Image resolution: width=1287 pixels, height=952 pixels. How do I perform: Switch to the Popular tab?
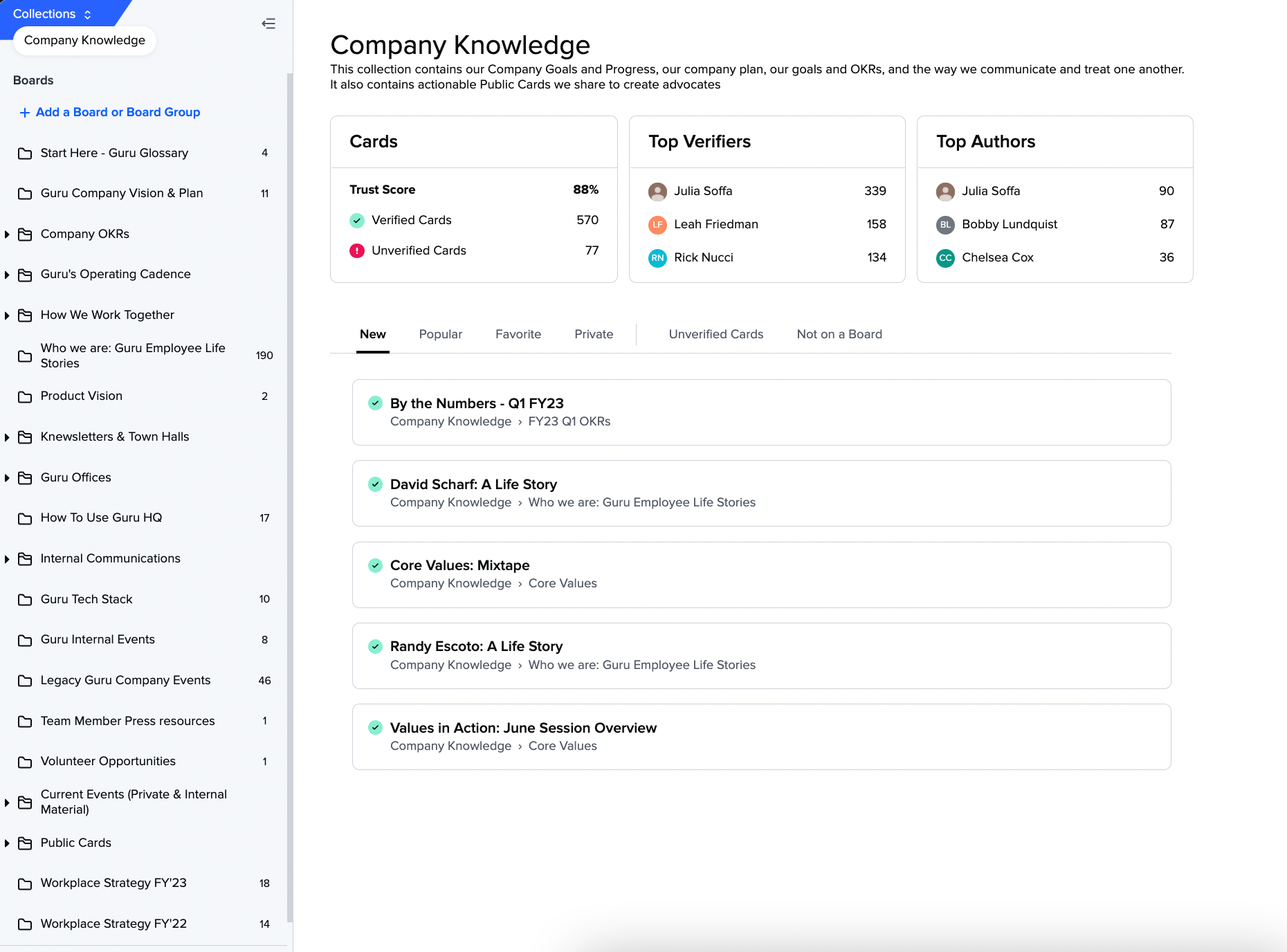click(x=441, y=334)
